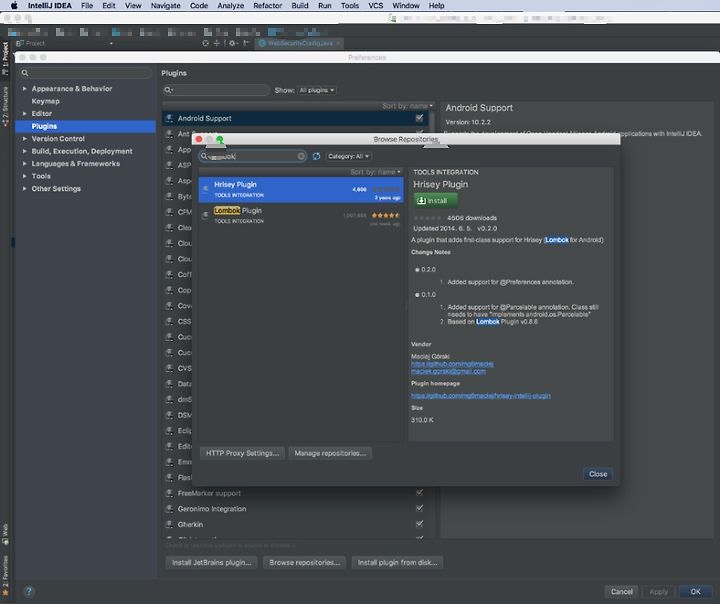Click the vendor gmail address link
Image resolution: width=720 pixels, height=604 pixels.
[x=448, y=371]
